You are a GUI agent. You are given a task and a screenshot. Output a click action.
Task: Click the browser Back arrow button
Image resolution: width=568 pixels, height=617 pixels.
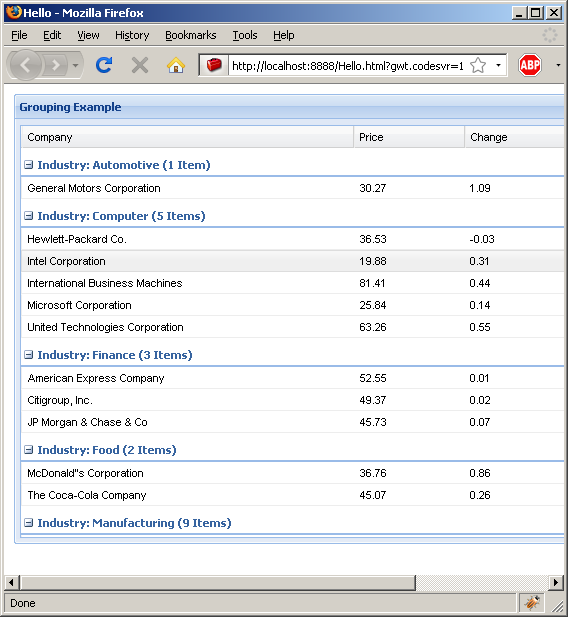click(25, 65)
